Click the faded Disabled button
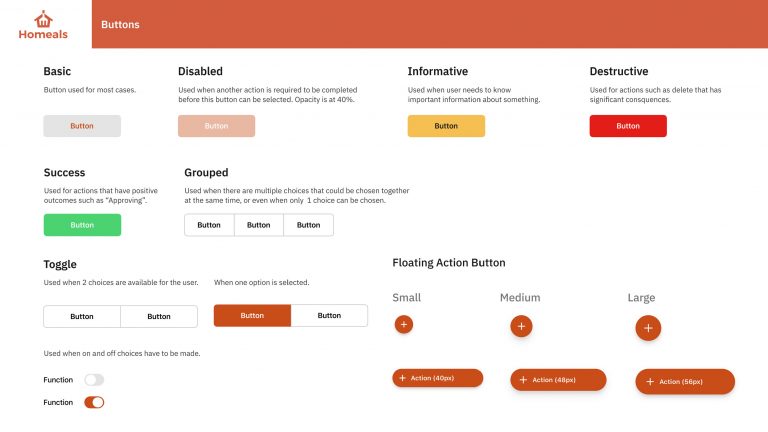This screenshot has width=768, height=432. click(x=216, y=126)
